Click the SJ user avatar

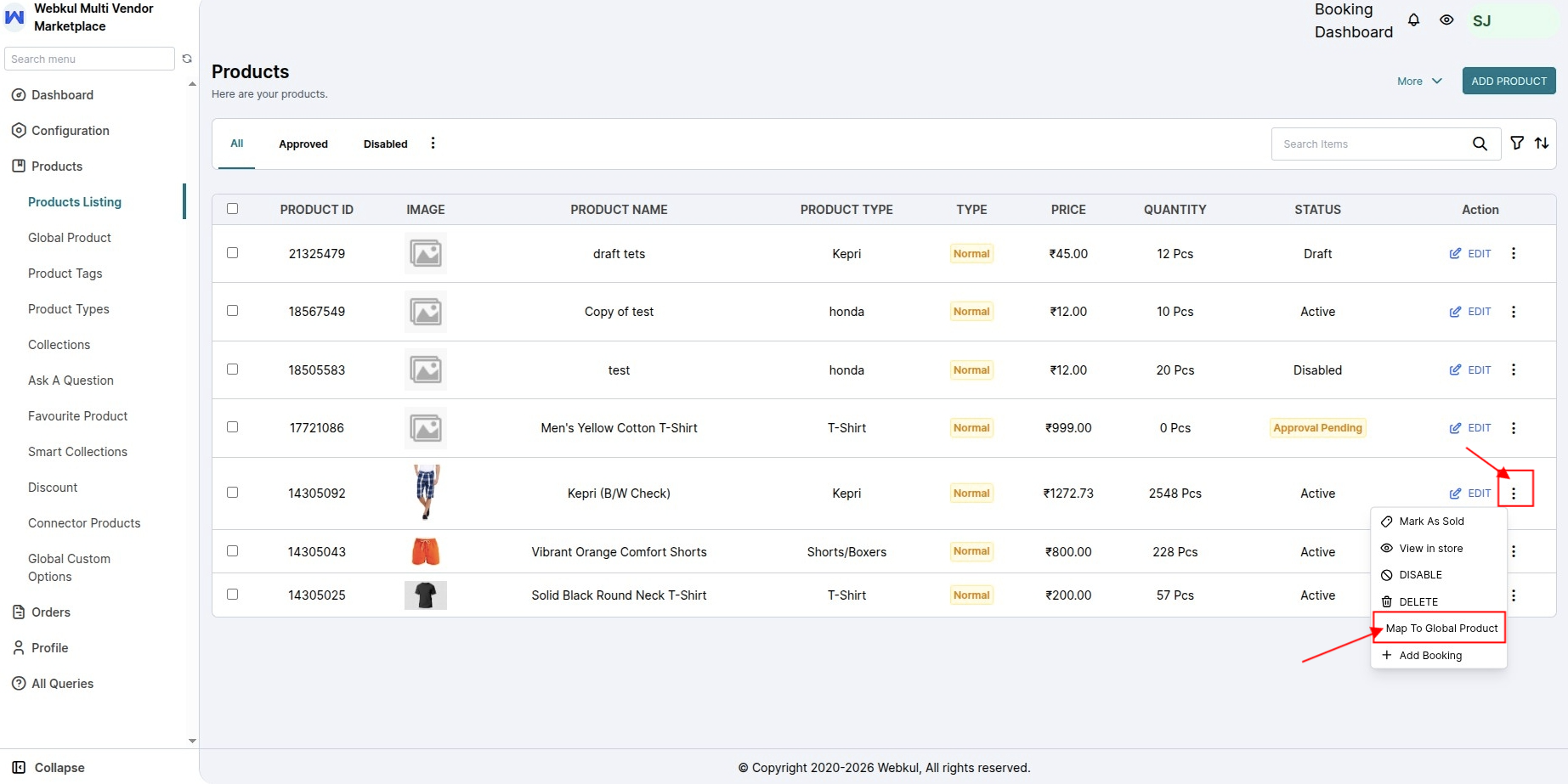pos(1481,21)
